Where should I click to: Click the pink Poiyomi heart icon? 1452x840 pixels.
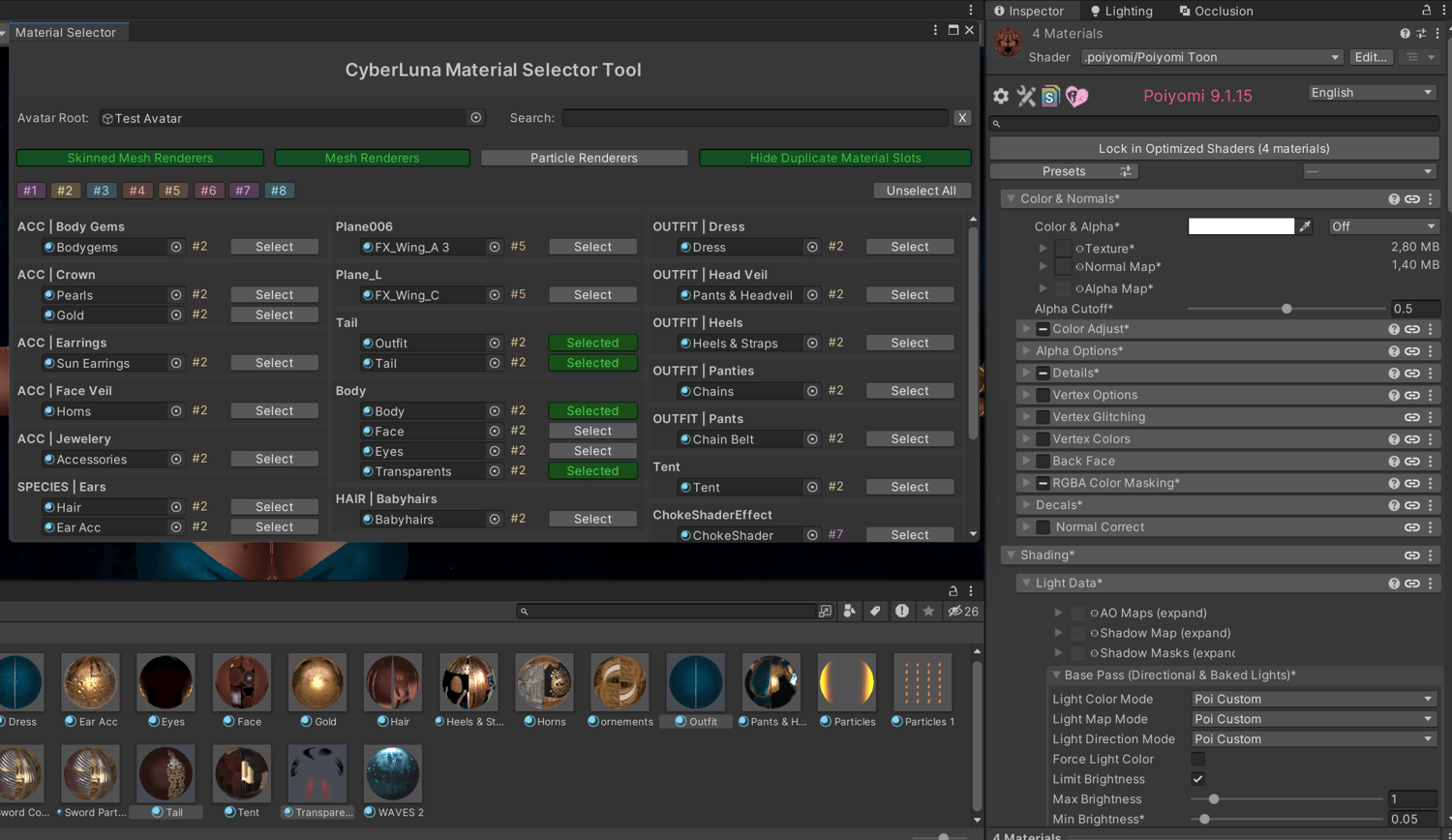(1076, 96)
